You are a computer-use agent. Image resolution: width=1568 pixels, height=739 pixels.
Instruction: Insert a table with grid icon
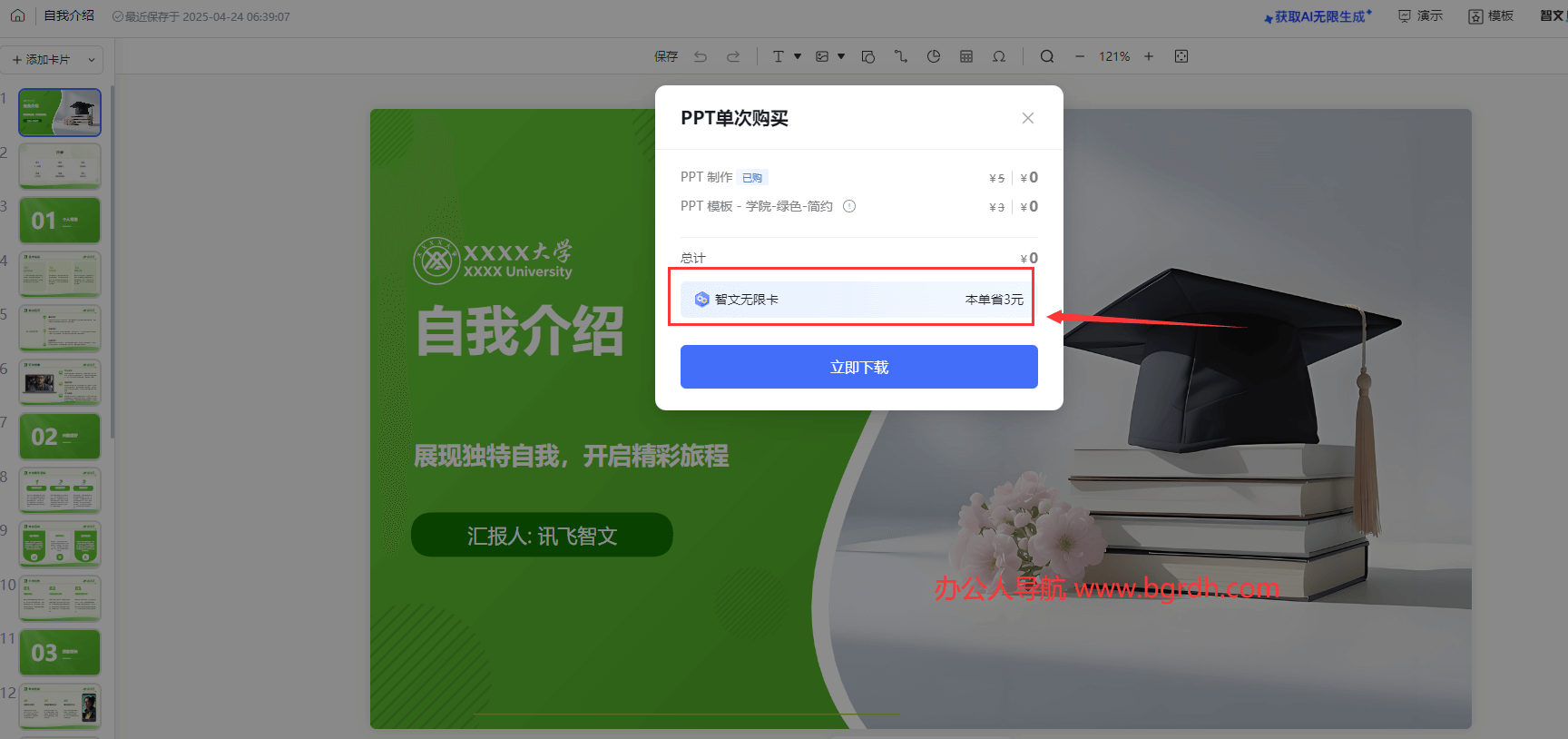pos(966,56)
